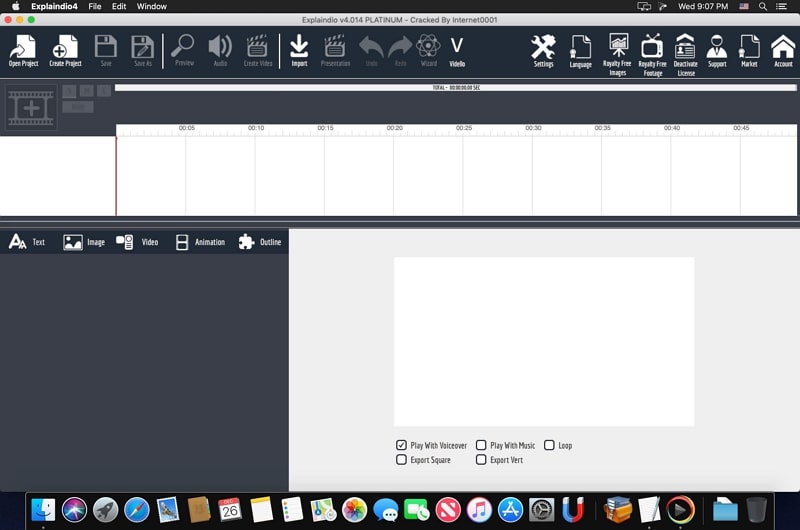Switch to the Animation tab
The height and width of the screenshot is (530, 800).
pyautogui.click(x=200, y=242)
